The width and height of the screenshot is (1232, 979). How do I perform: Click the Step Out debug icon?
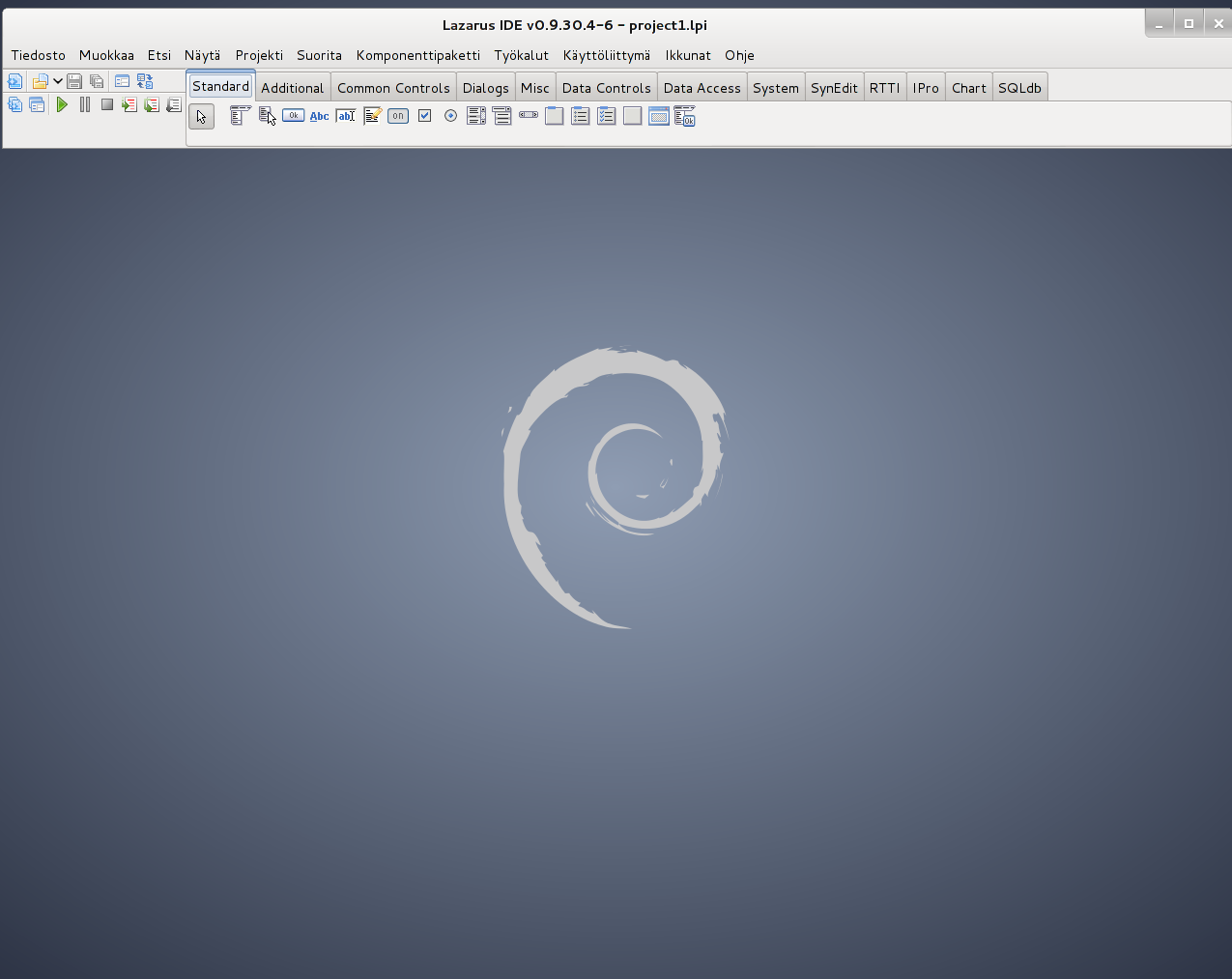(174, 104)
